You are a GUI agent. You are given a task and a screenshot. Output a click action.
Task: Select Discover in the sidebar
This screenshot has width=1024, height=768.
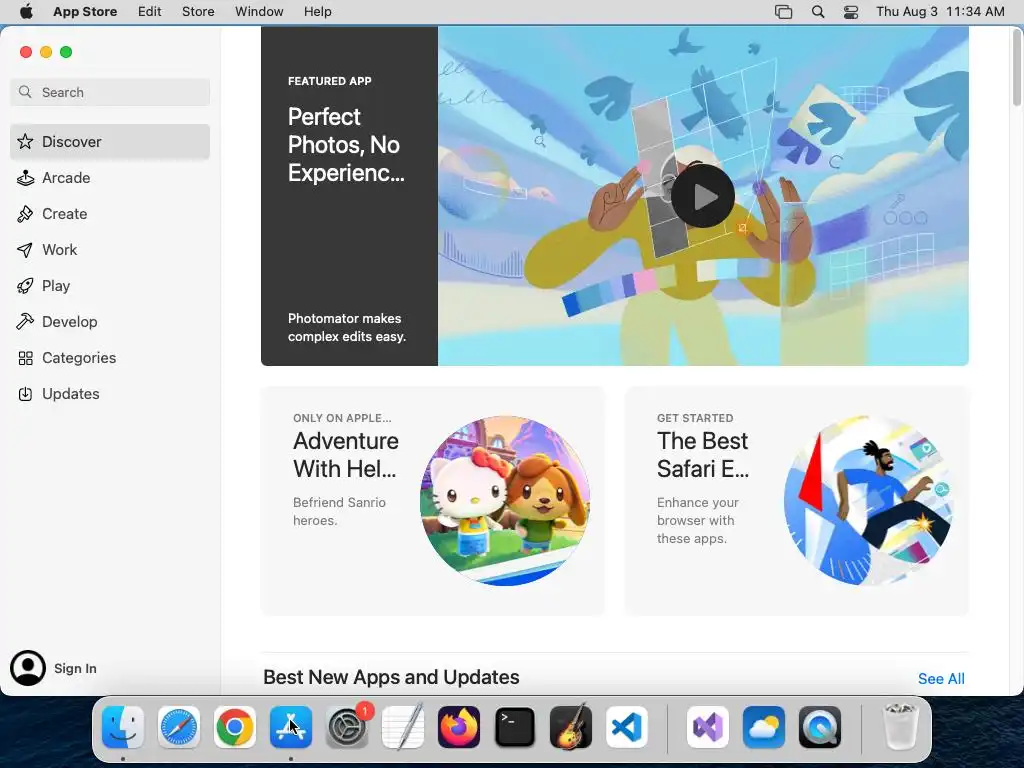click(110, 142)
